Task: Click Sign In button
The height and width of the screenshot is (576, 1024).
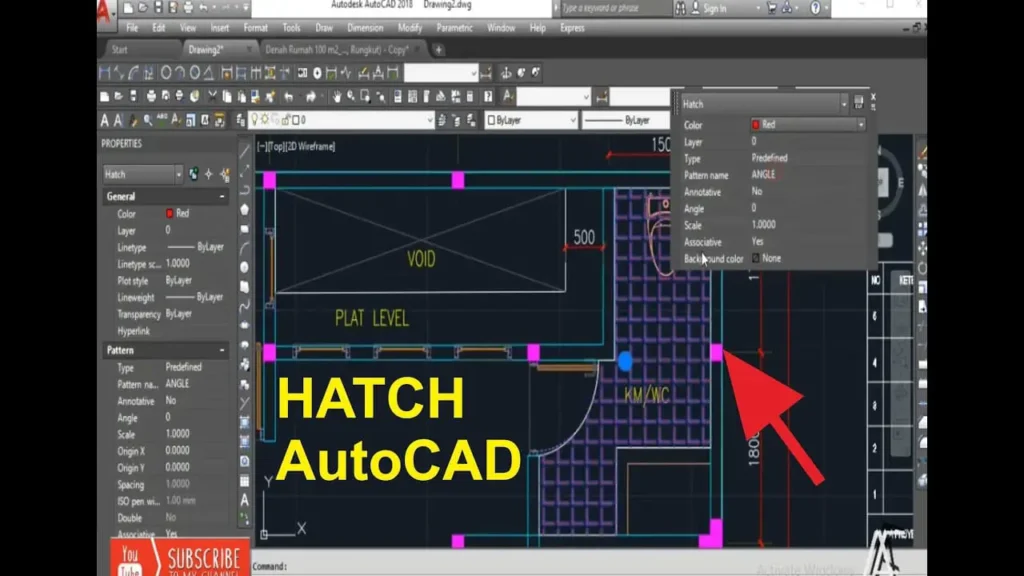Action: [714, 9]
